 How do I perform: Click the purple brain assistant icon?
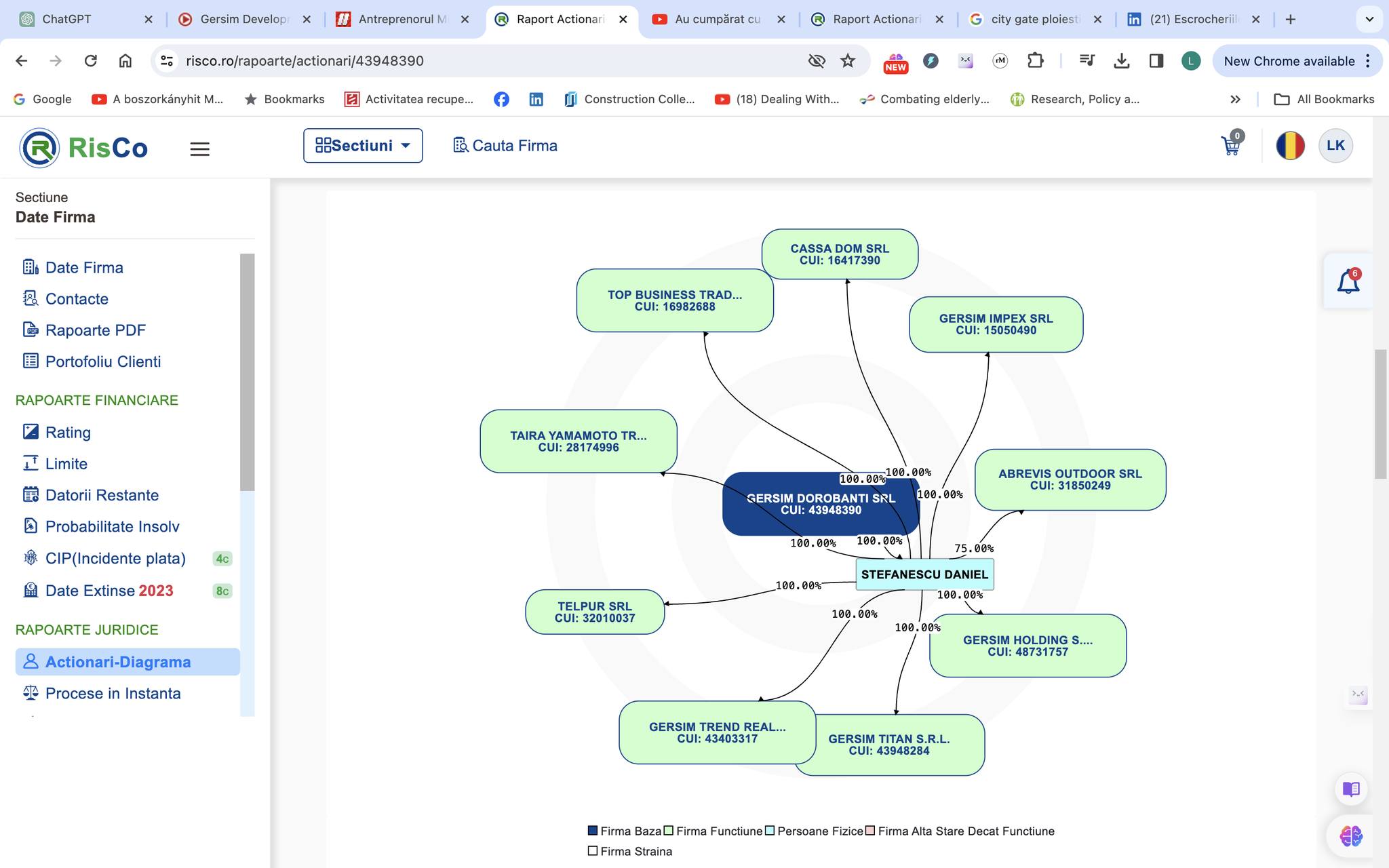1350,835
